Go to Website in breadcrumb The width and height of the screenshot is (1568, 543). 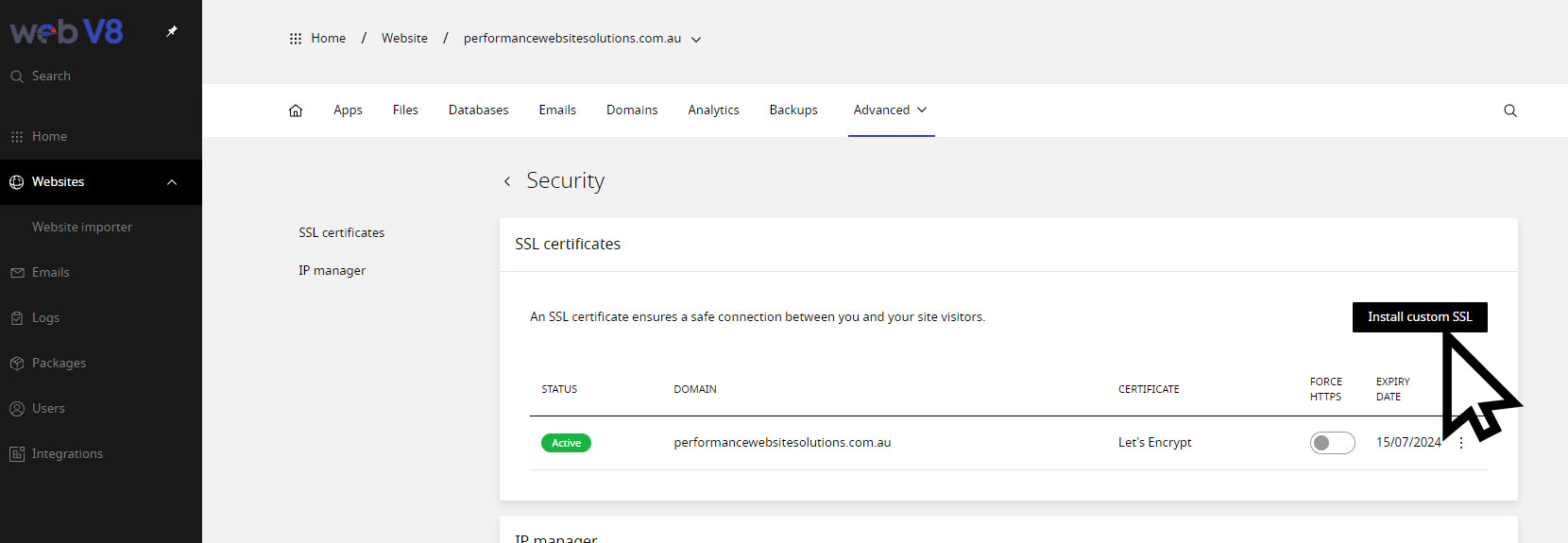tap(404, 39)
